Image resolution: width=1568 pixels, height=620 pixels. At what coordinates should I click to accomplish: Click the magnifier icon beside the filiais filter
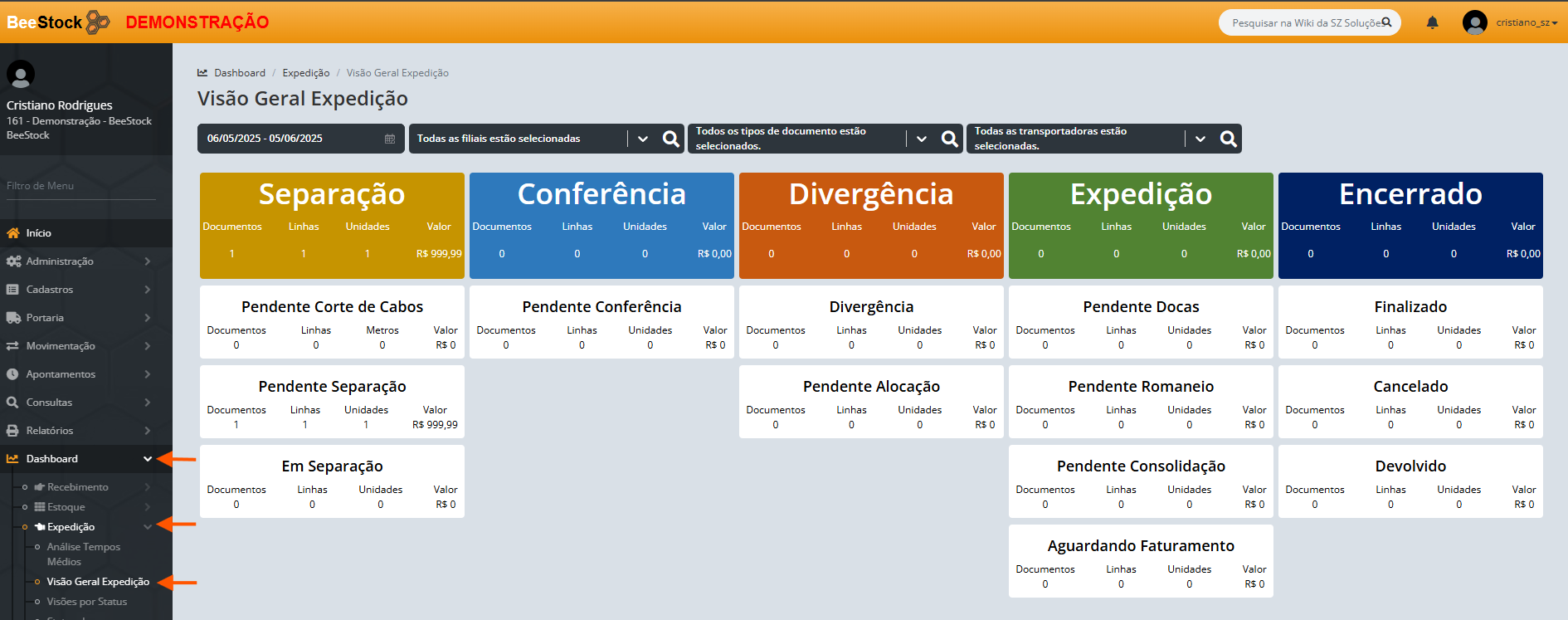coord(670,139)
